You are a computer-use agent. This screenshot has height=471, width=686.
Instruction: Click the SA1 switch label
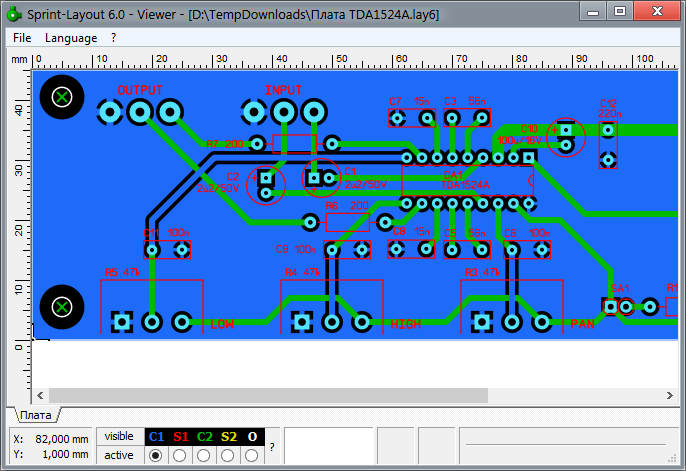620,289
